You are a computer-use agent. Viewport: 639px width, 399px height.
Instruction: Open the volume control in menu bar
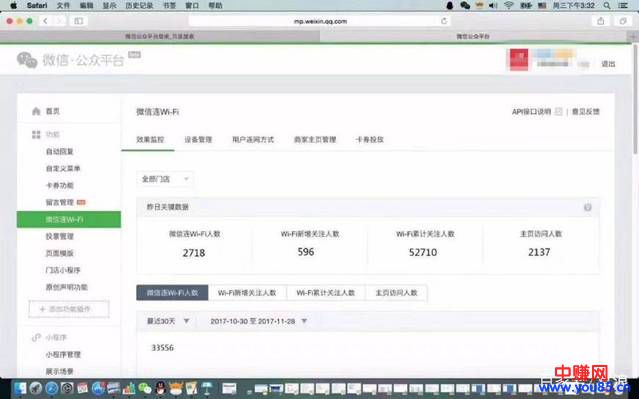(493, 5)
